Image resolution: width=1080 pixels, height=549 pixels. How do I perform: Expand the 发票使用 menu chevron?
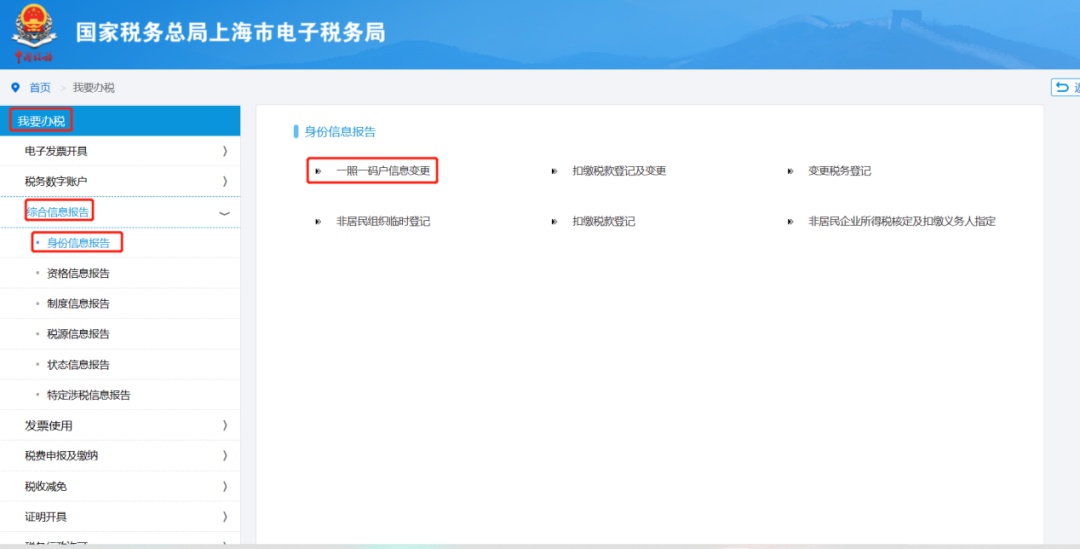pos(224,426)
